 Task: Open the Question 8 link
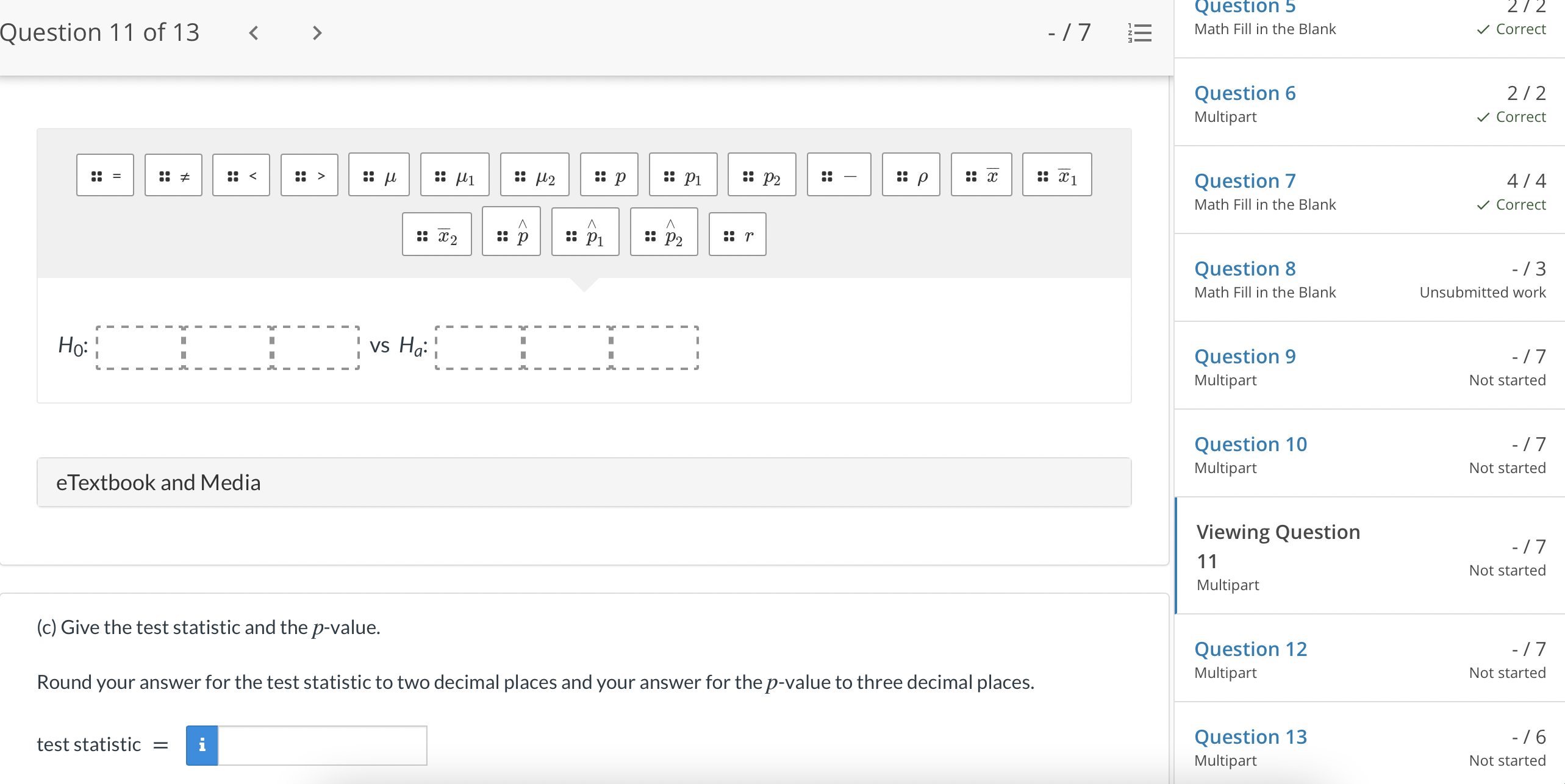1244,268
